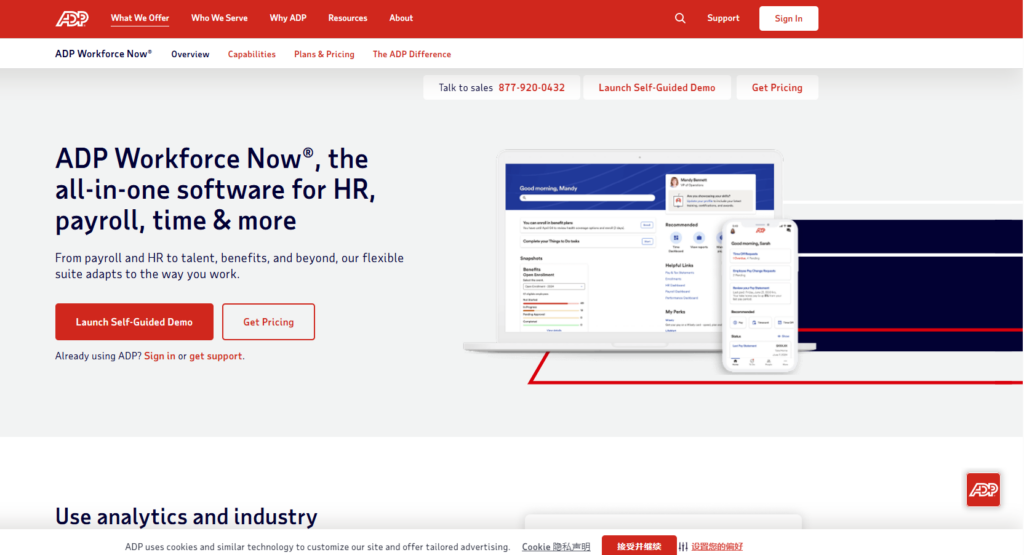1024x555 pixels.
Task: Open the Plans & Pricing tab
Action: pos(324,54)
